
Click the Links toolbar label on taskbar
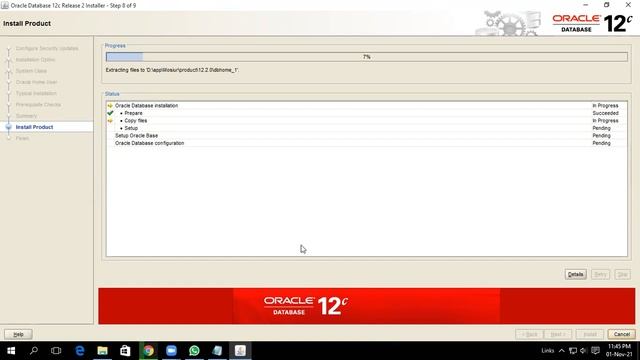coord(547,351)
